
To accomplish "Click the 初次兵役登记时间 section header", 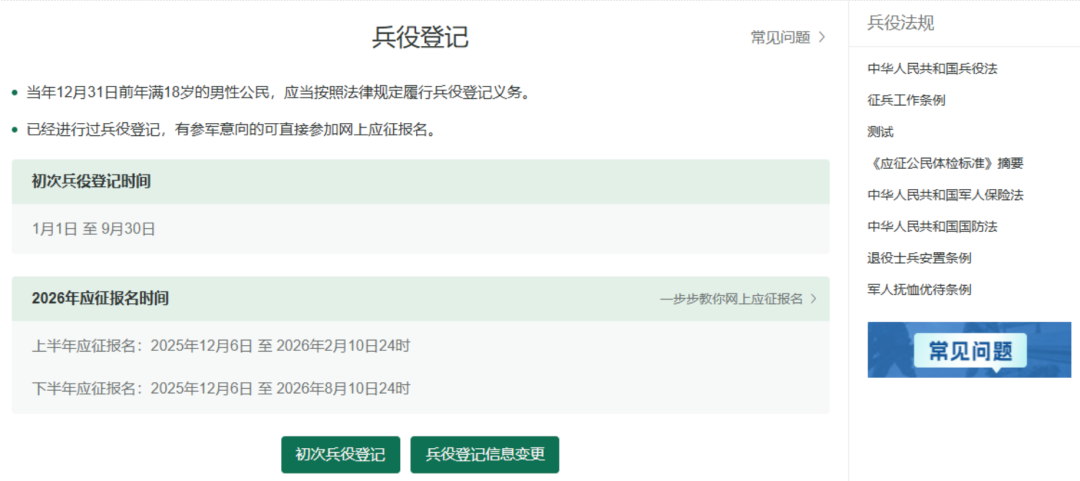I will pyautogui.click(x=92, y=181).
